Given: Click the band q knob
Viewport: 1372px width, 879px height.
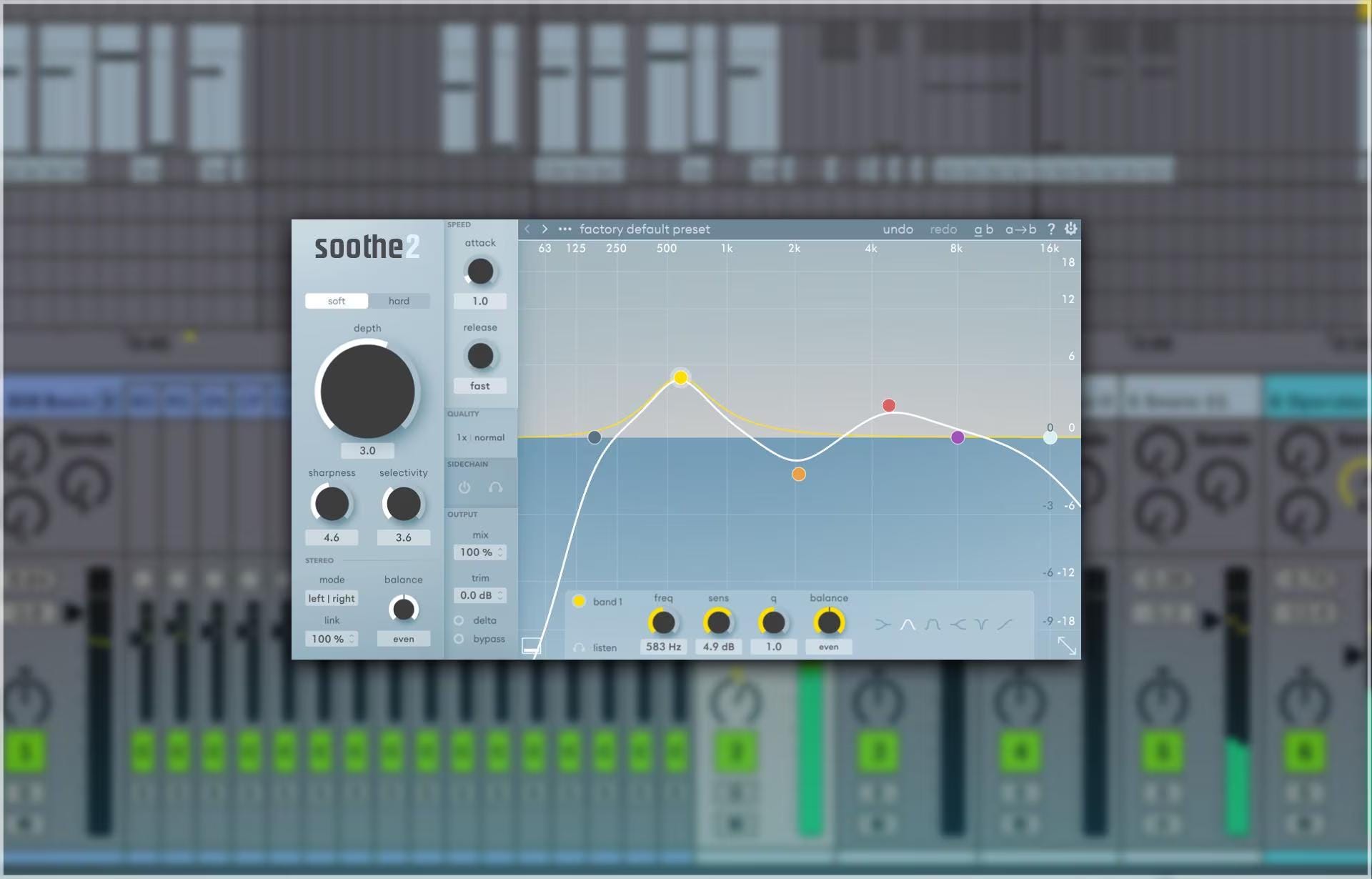Looking at the screenshot, I should 773,622.
